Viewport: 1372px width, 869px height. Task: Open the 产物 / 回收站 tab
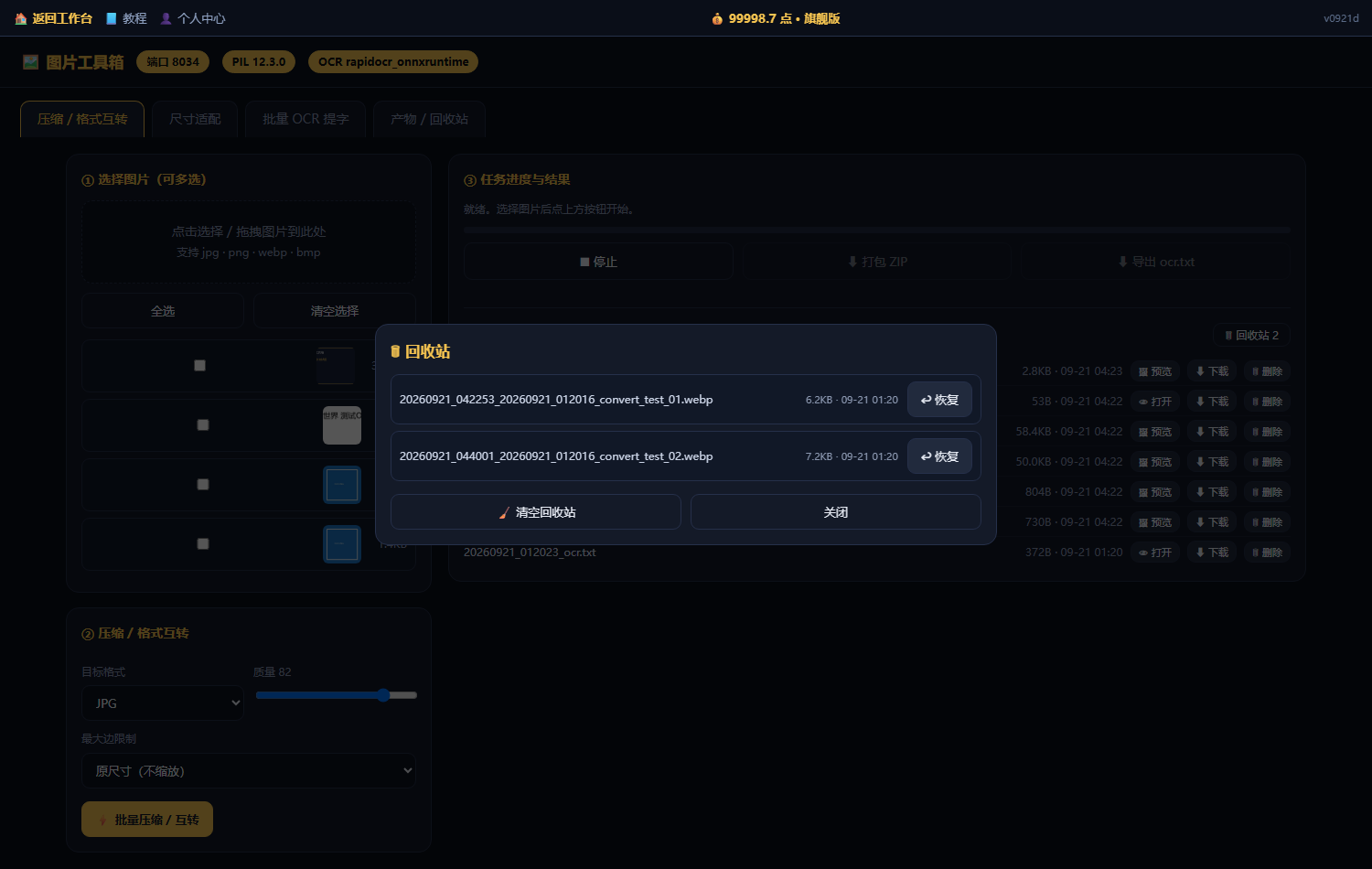click(429, 119)
